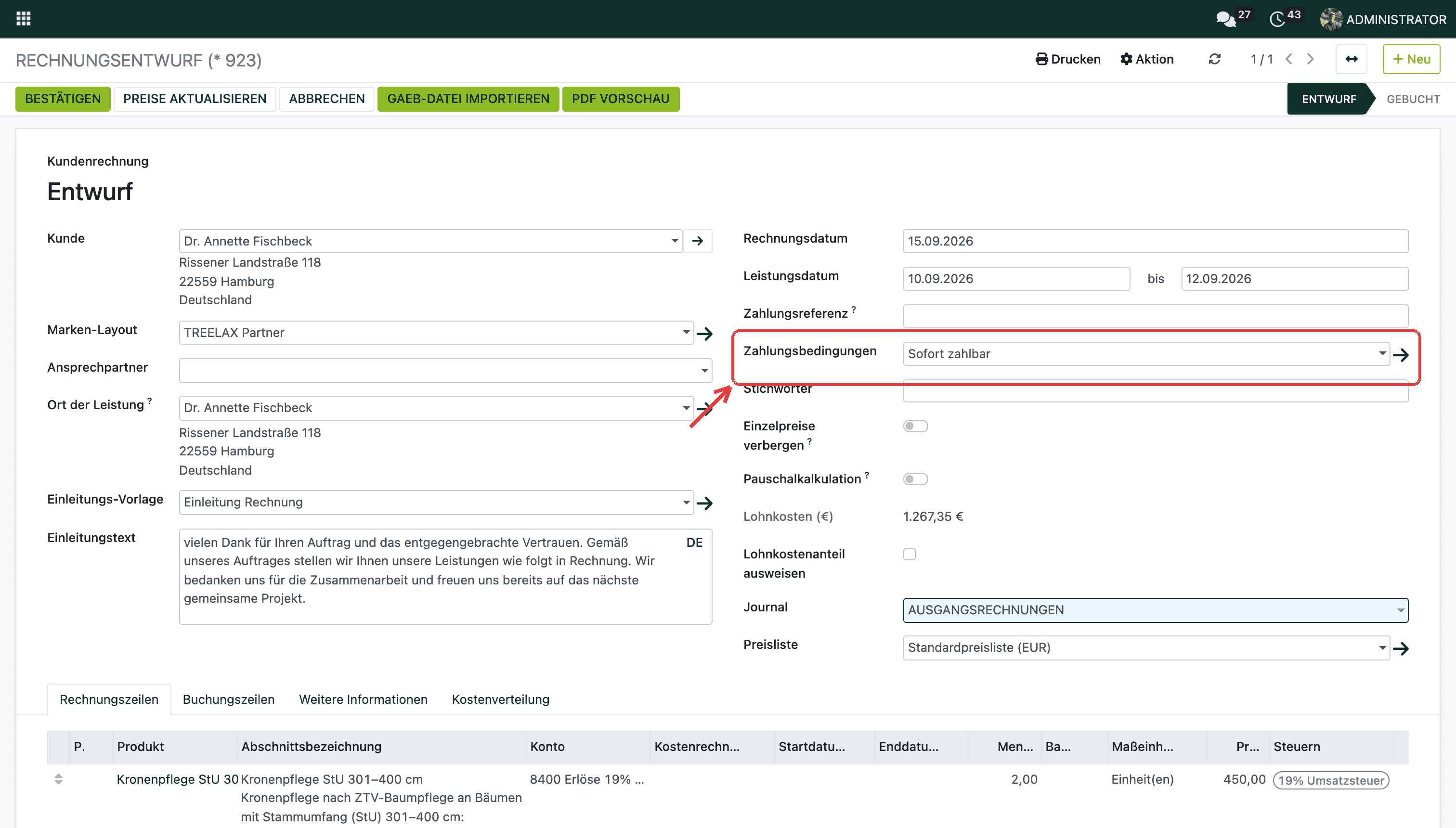The height and width of the screenshot is (828, 1456).
Task: Open Einleitungs-Vorlage record arrow
Action: click(x=705, y=503)
